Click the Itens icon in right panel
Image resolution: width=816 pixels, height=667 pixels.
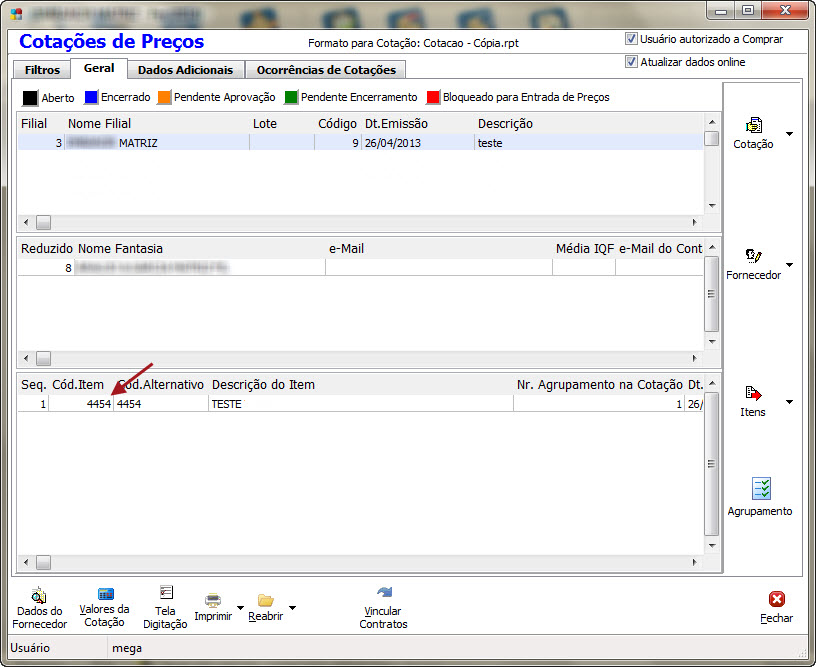pos(753,394)
